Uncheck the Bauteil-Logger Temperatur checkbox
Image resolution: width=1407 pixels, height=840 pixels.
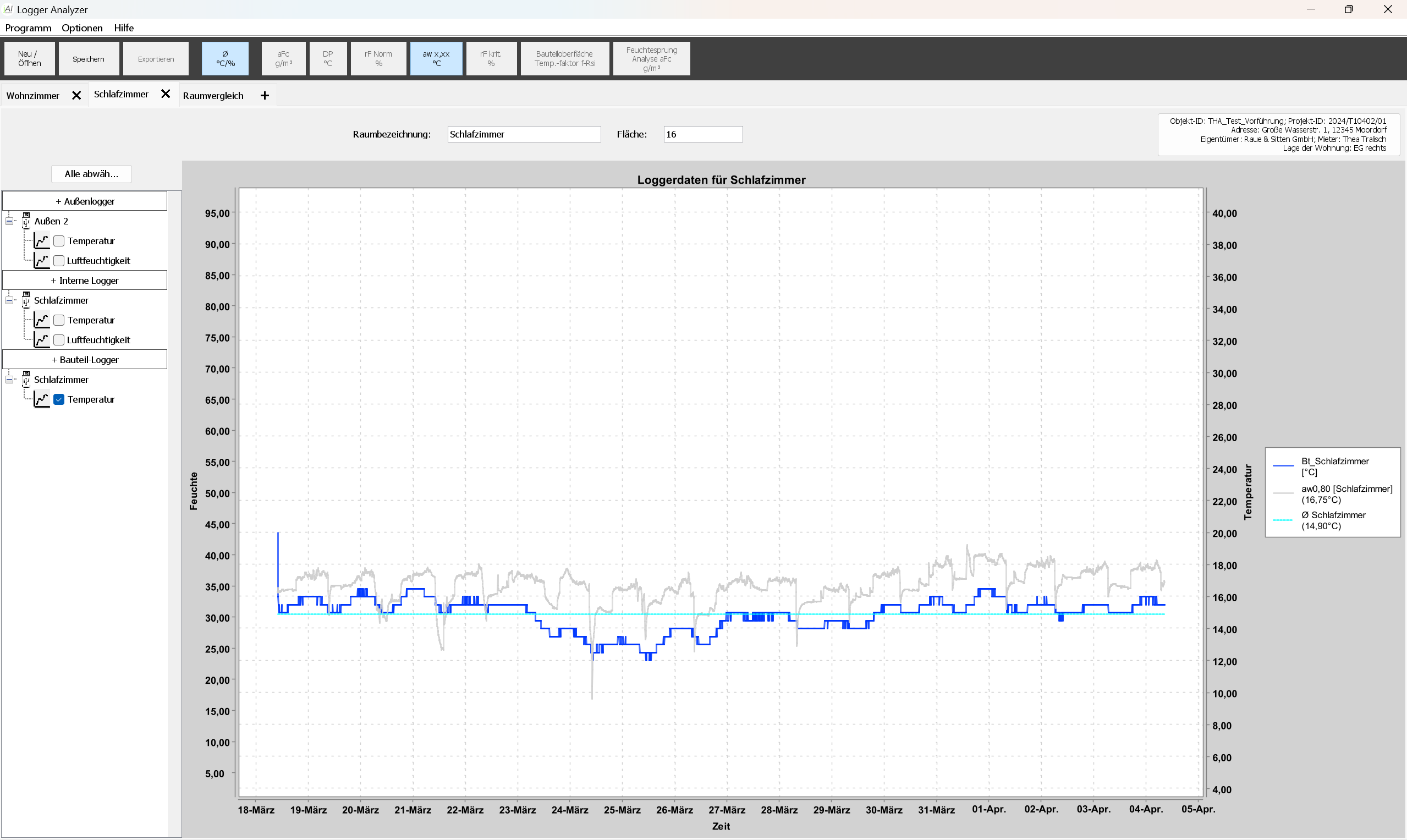point(59,399)
